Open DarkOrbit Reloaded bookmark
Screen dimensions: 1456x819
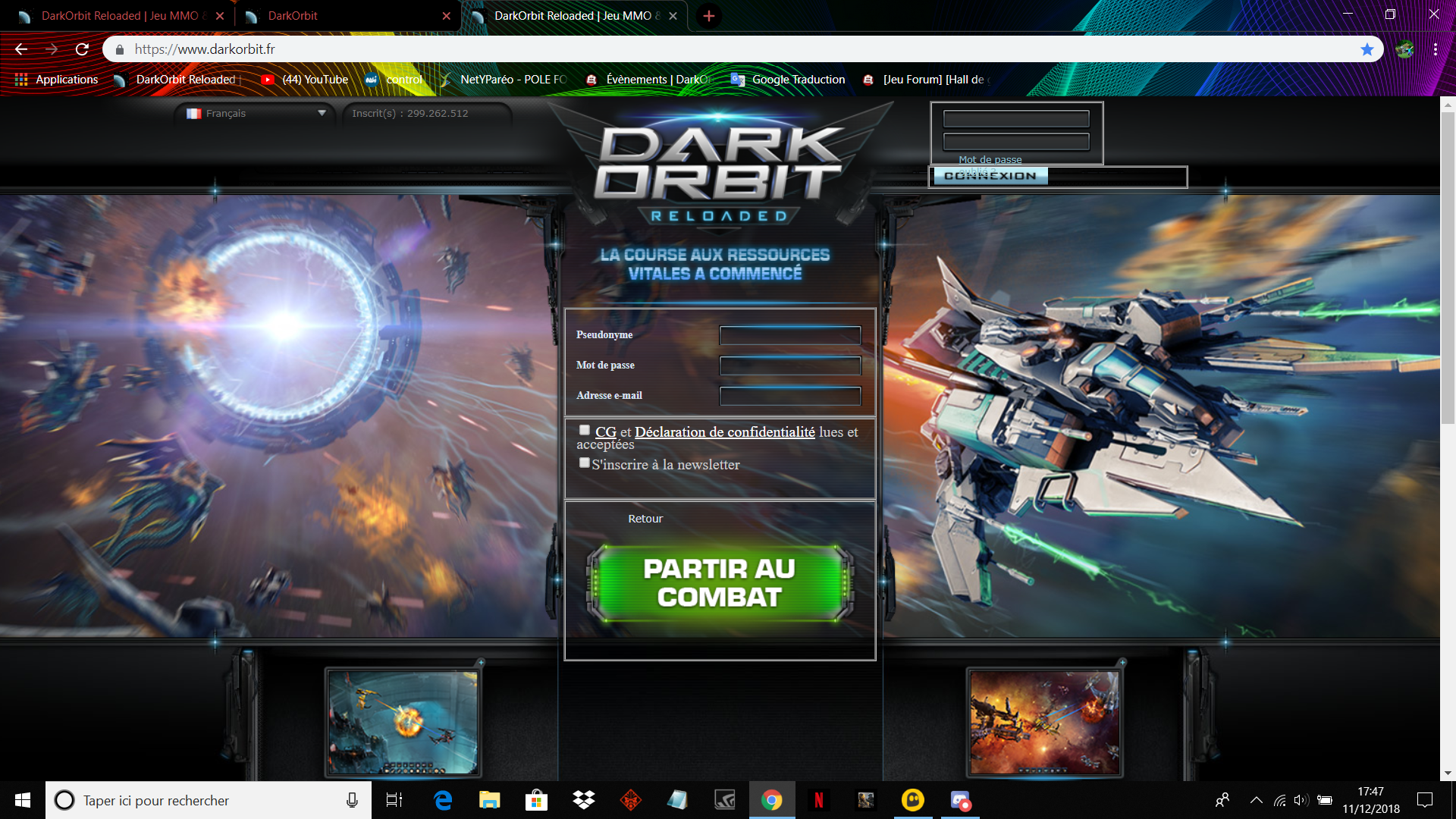(176, 80)
